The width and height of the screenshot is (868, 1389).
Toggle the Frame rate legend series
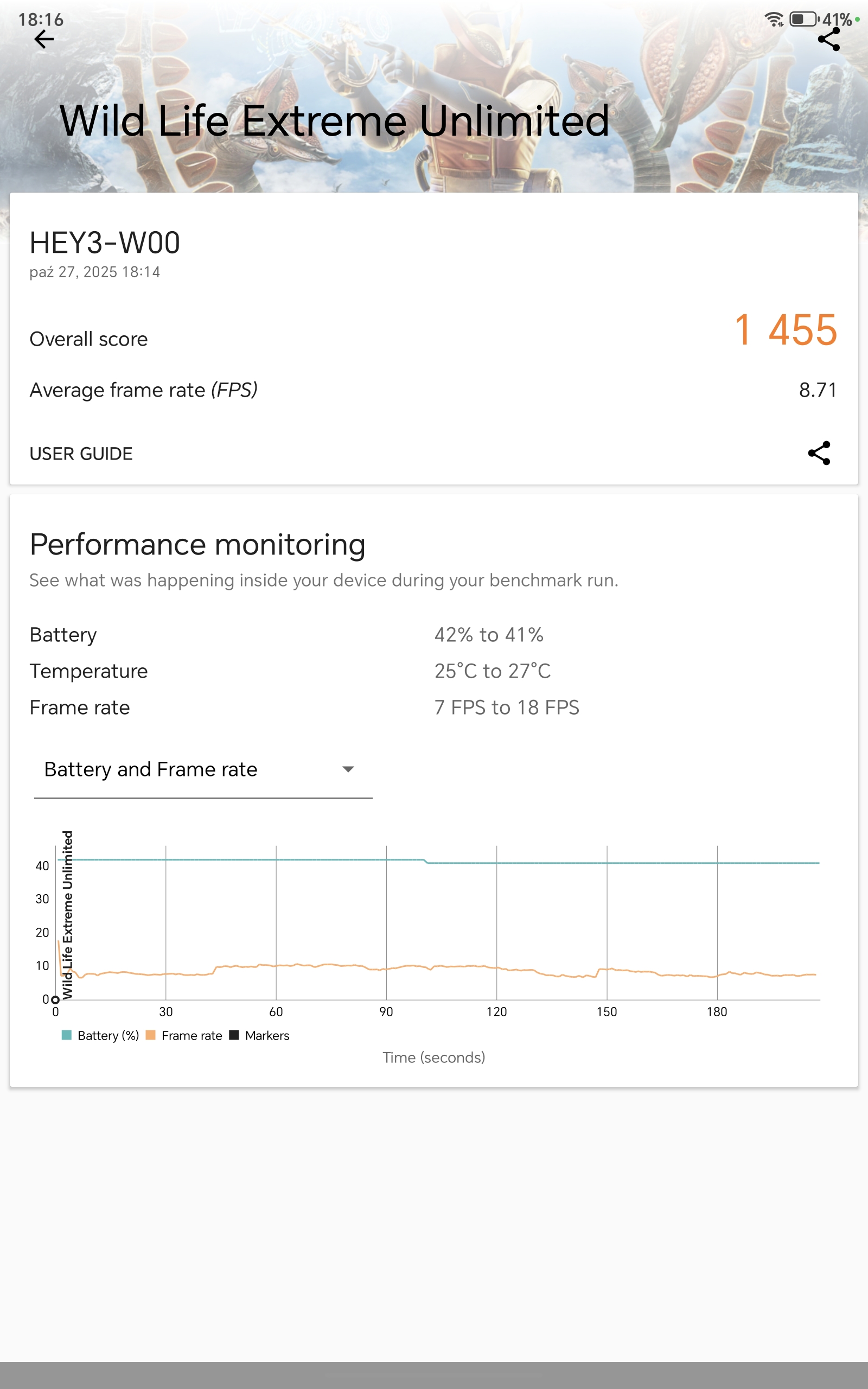point(191,1035)
